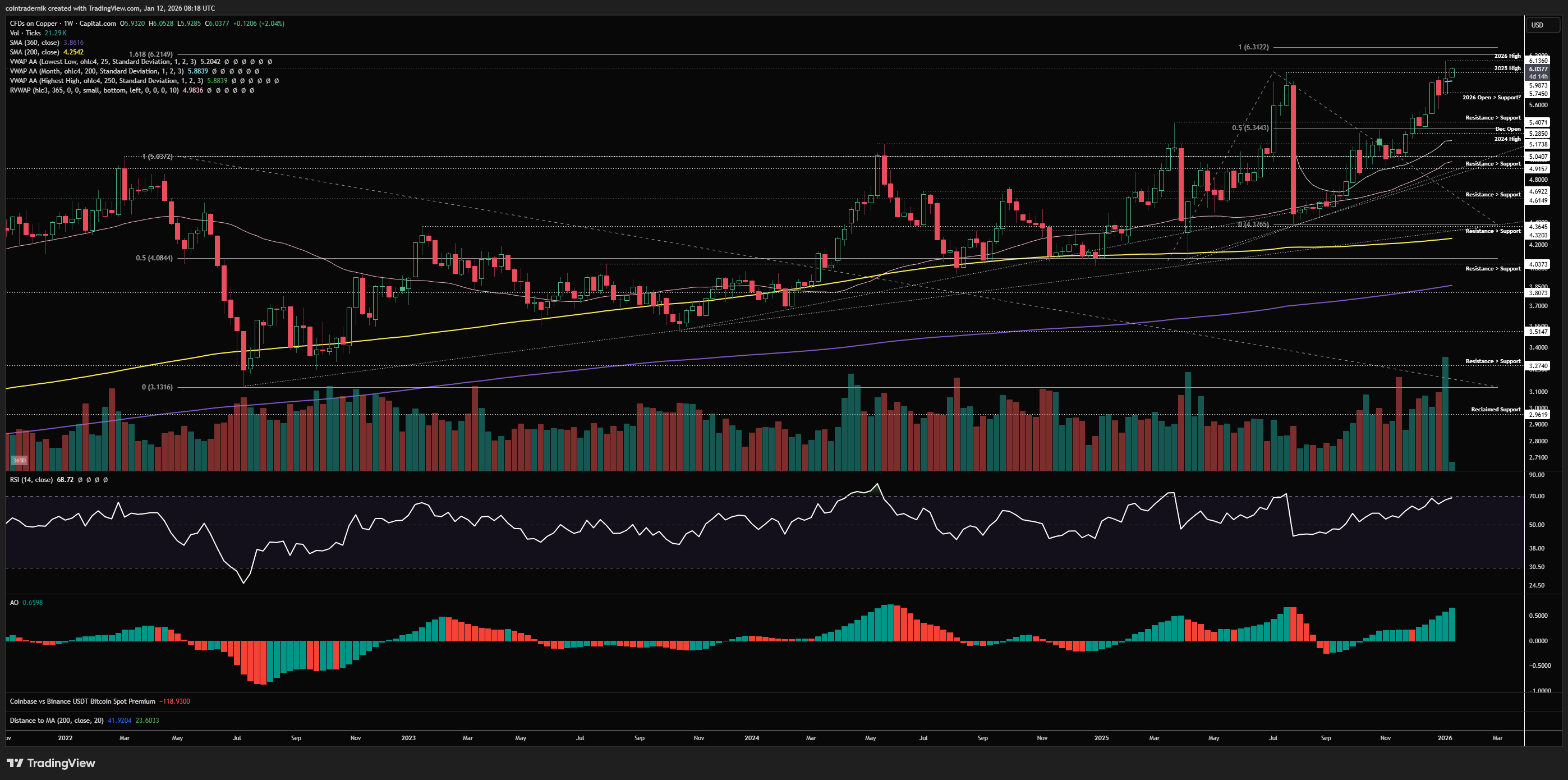Click the Vol Ticks indicator legend
The height and width of the screenshot is (780, 1568).
pos(26,33)
